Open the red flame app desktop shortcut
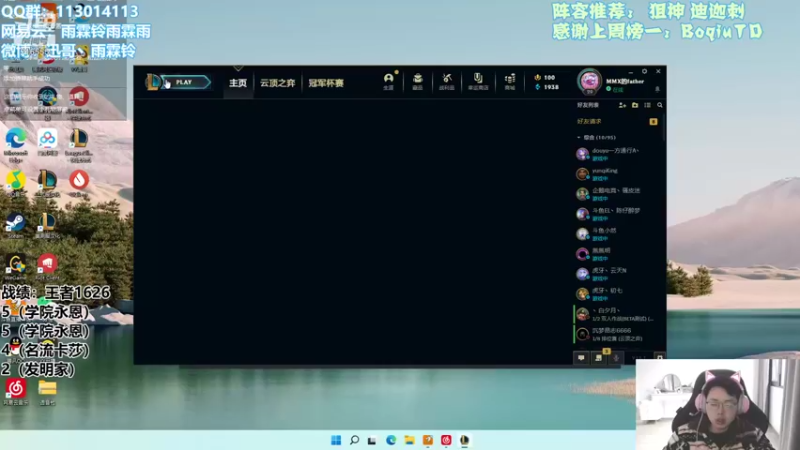Viewport: 800px width, 450px height. point(79,184)
